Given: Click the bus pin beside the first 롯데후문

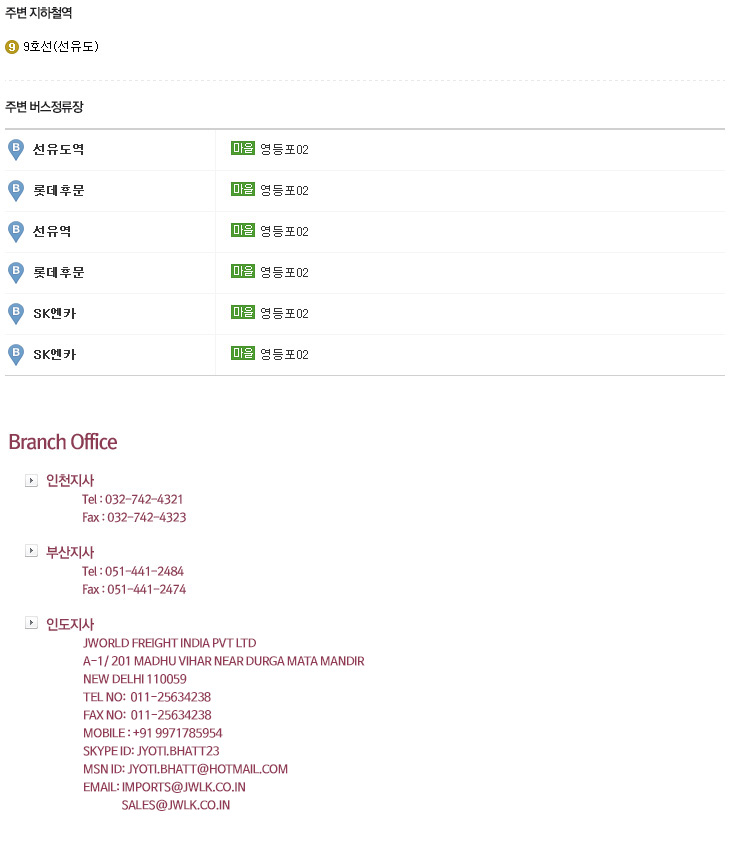Looking at the screenshot, I should coord(16,191).
